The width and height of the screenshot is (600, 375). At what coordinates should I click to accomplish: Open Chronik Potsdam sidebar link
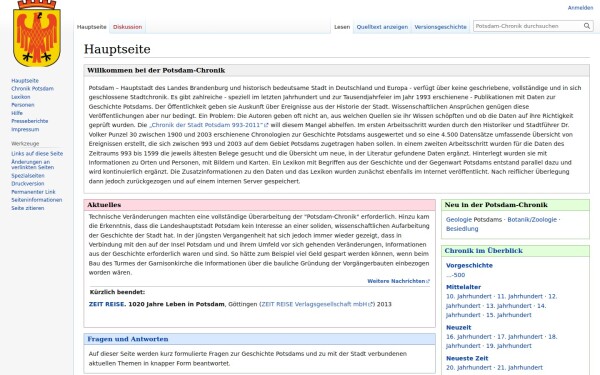tap(33, 89)
